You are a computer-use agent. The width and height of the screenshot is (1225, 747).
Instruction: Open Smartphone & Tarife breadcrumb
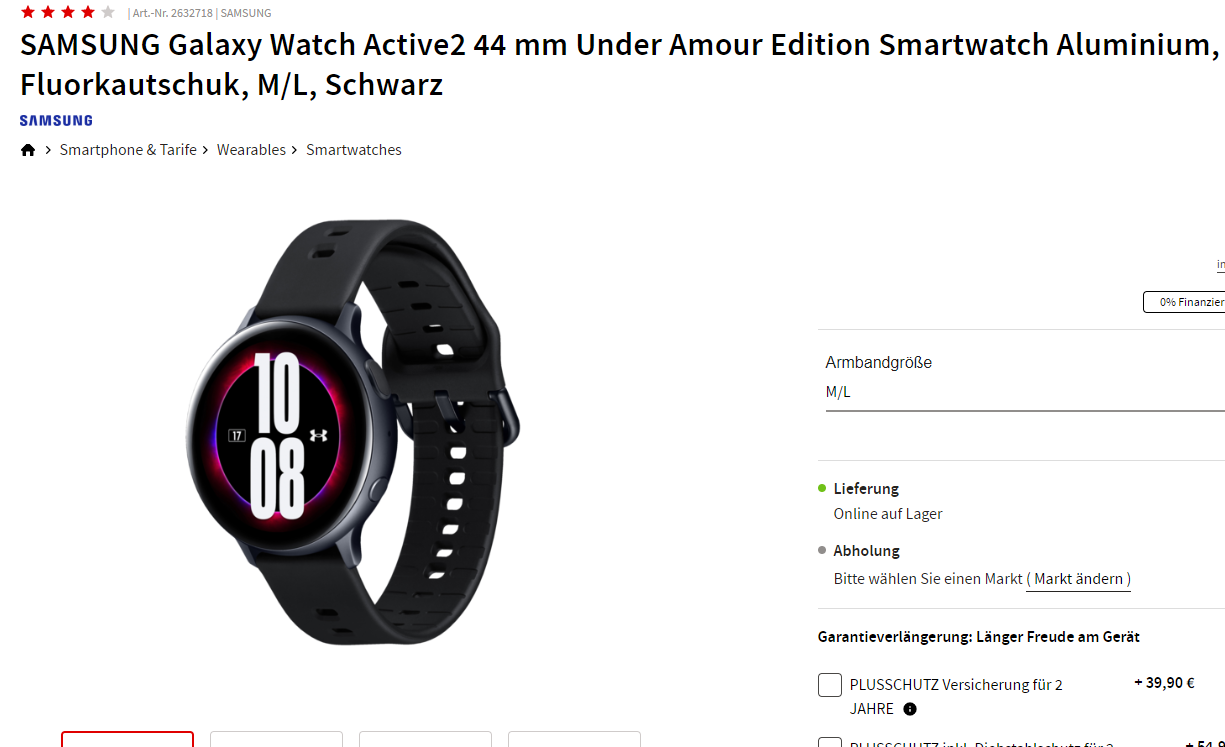click(128, 150)
